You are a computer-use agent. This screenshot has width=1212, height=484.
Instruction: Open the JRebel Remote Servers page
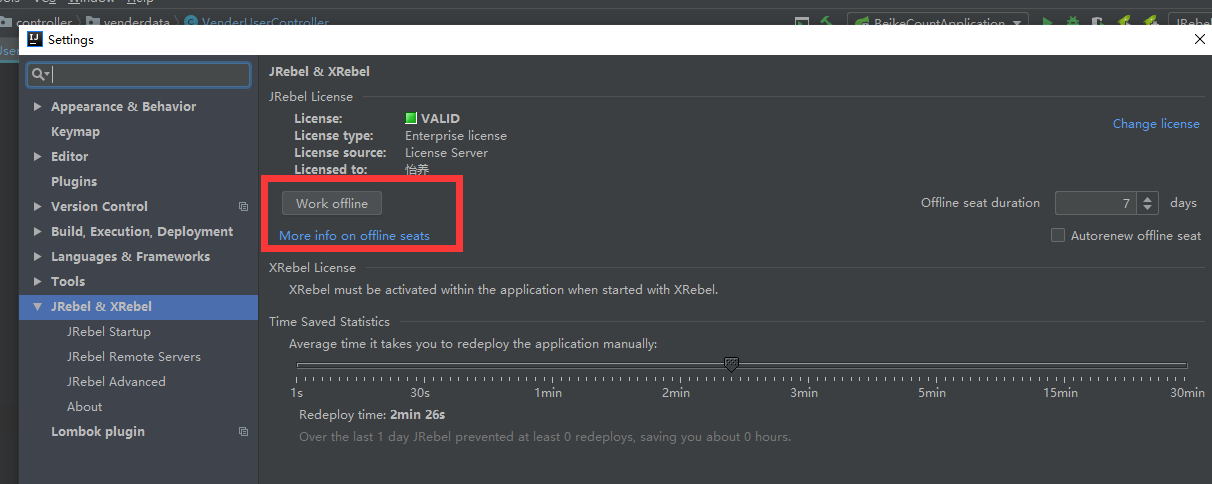tap(134, 356)
